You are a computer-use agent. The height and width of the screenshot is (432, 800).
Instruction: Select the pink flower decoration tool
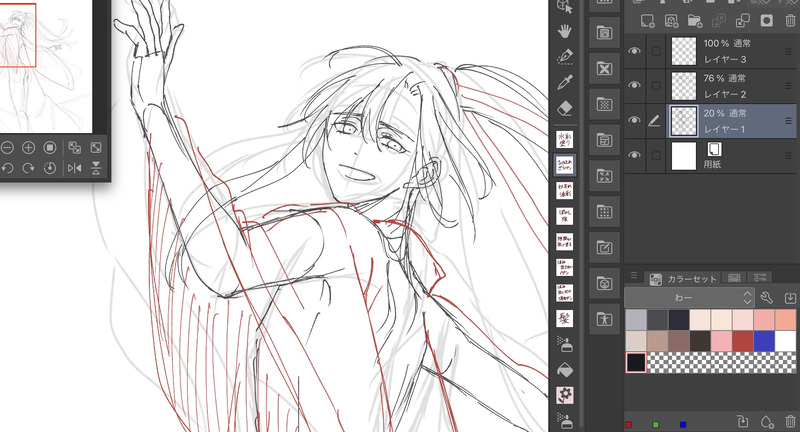click(x=565, y=394)
